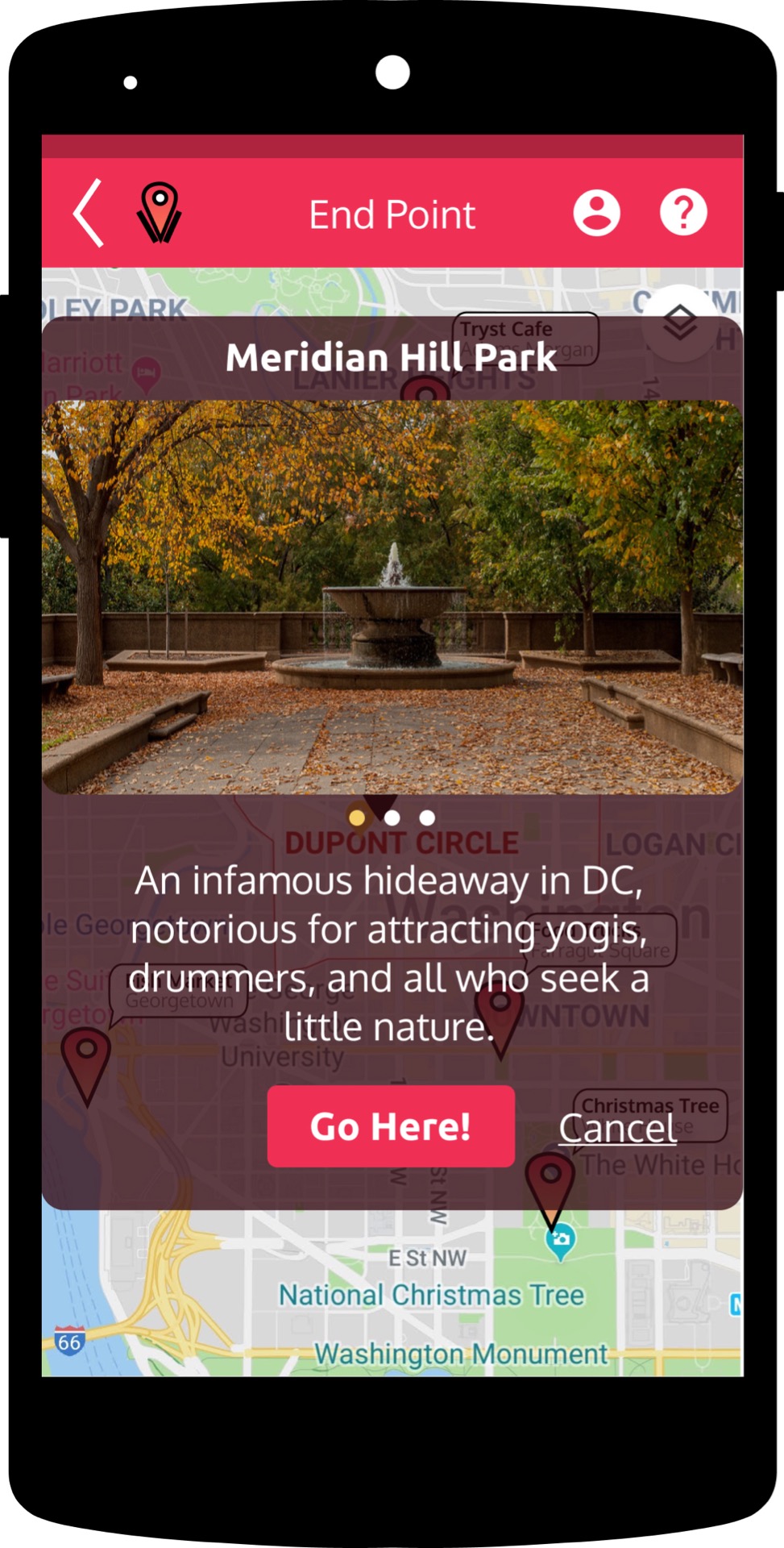
Task: Click the Cancel link
Action: (618, 1128)
